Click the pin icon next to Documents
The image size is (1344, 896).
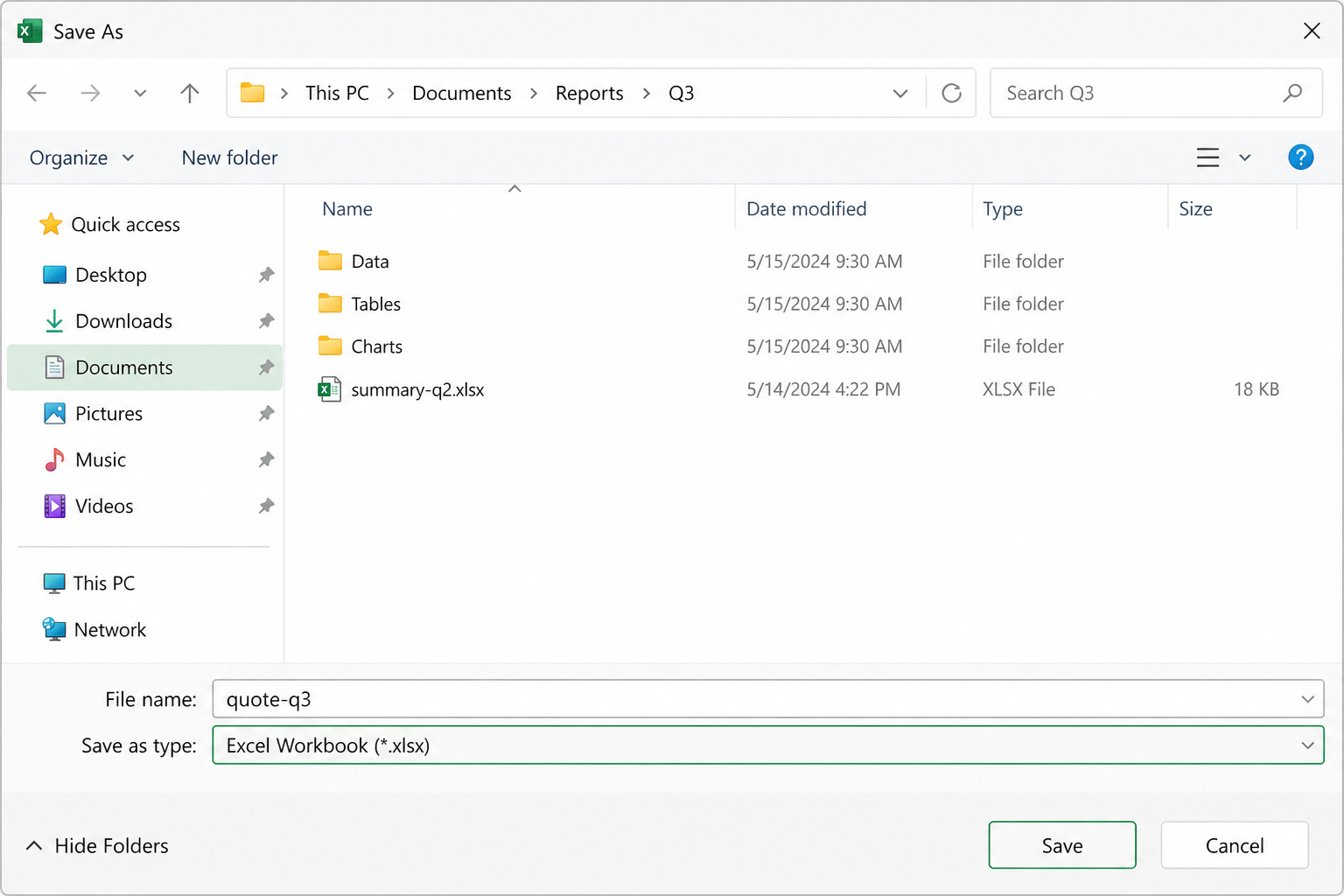[x=266, y=367]
